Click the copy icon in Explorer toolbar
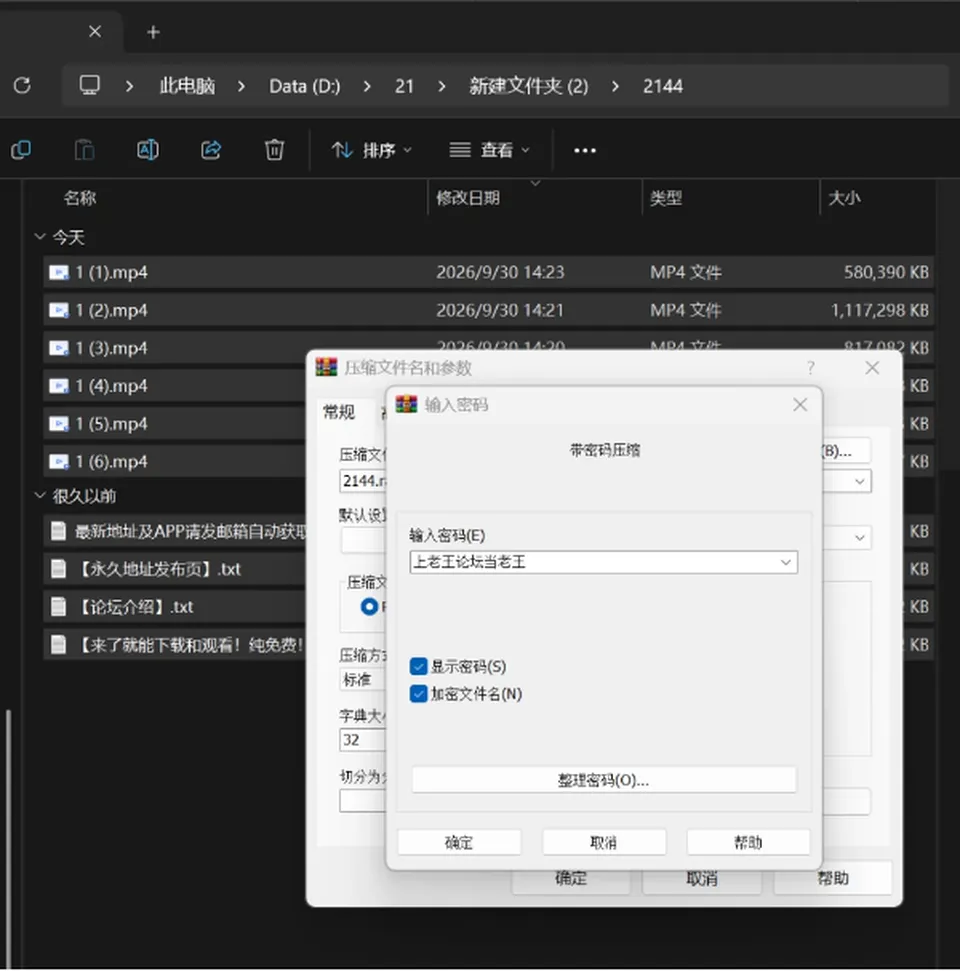Image resolution: width=960 pixels, height=971 pixels. (x=21, y=150)
